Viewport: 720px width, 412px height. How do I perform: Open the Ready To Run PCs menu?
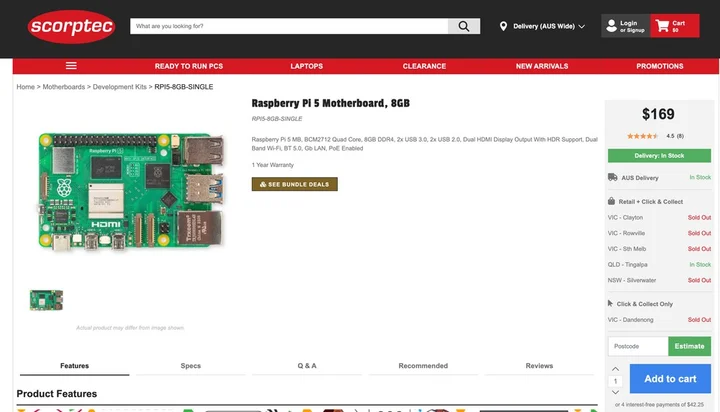189,66
